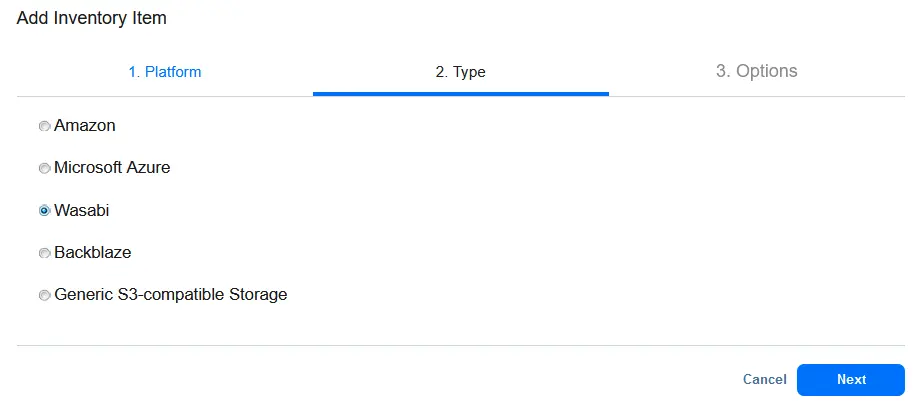The image size is (918, 410).
Task: Pick the Backblaze radio button
Action: click(x=44, y=254)
